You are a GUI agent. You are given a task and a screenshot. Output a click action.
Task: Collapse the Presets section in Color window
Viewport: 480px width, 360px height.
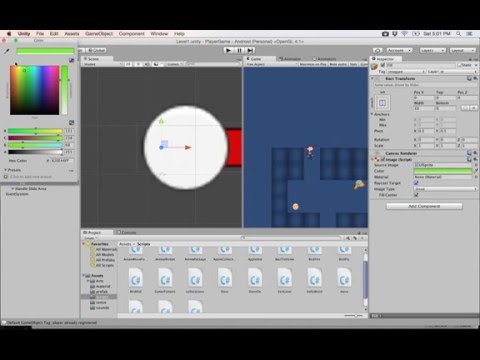pos(6,170)
